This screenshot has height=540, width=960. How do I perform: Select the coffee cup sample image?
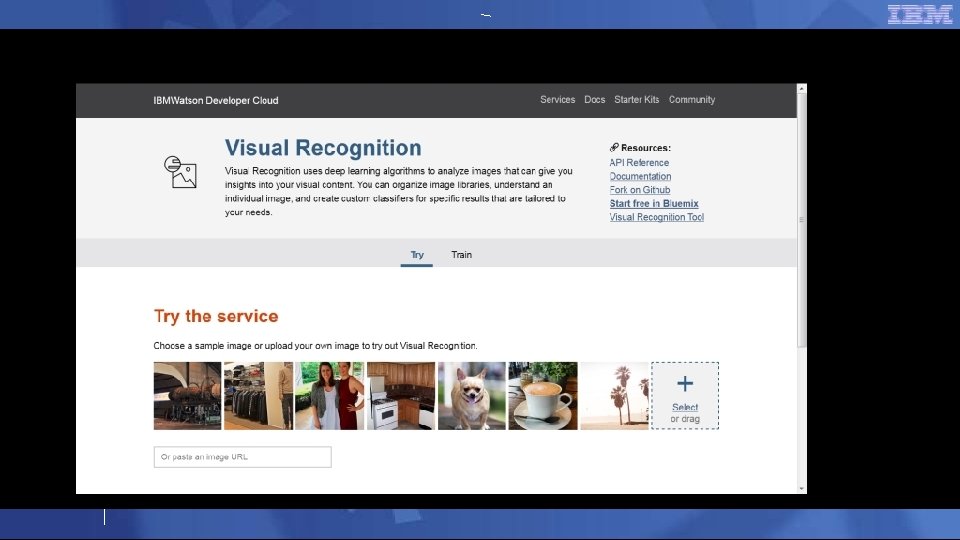click(543, 396)
